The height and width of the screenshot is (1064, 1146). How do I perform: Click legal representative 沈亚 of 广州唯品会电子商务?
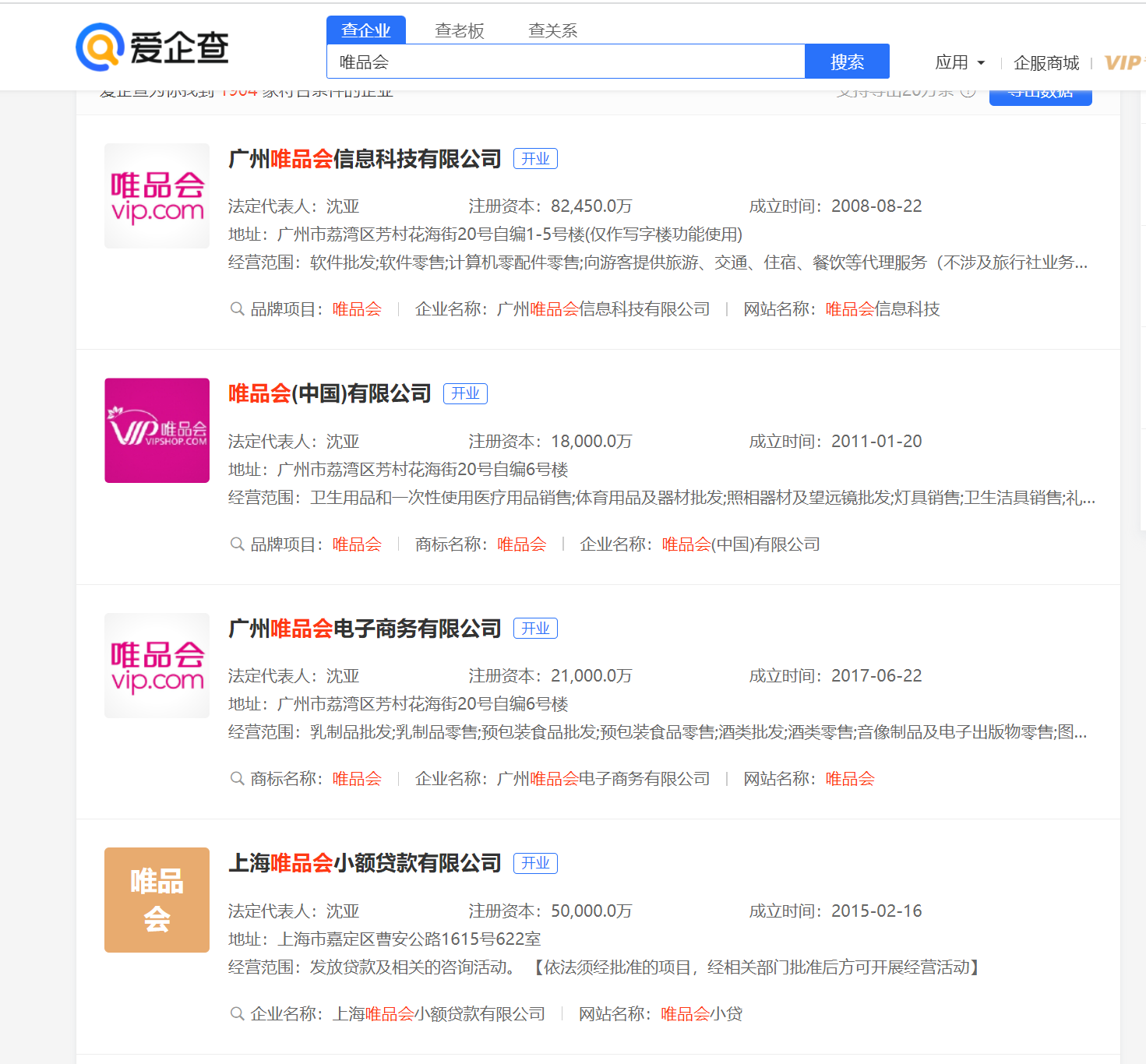pos(343,676)
